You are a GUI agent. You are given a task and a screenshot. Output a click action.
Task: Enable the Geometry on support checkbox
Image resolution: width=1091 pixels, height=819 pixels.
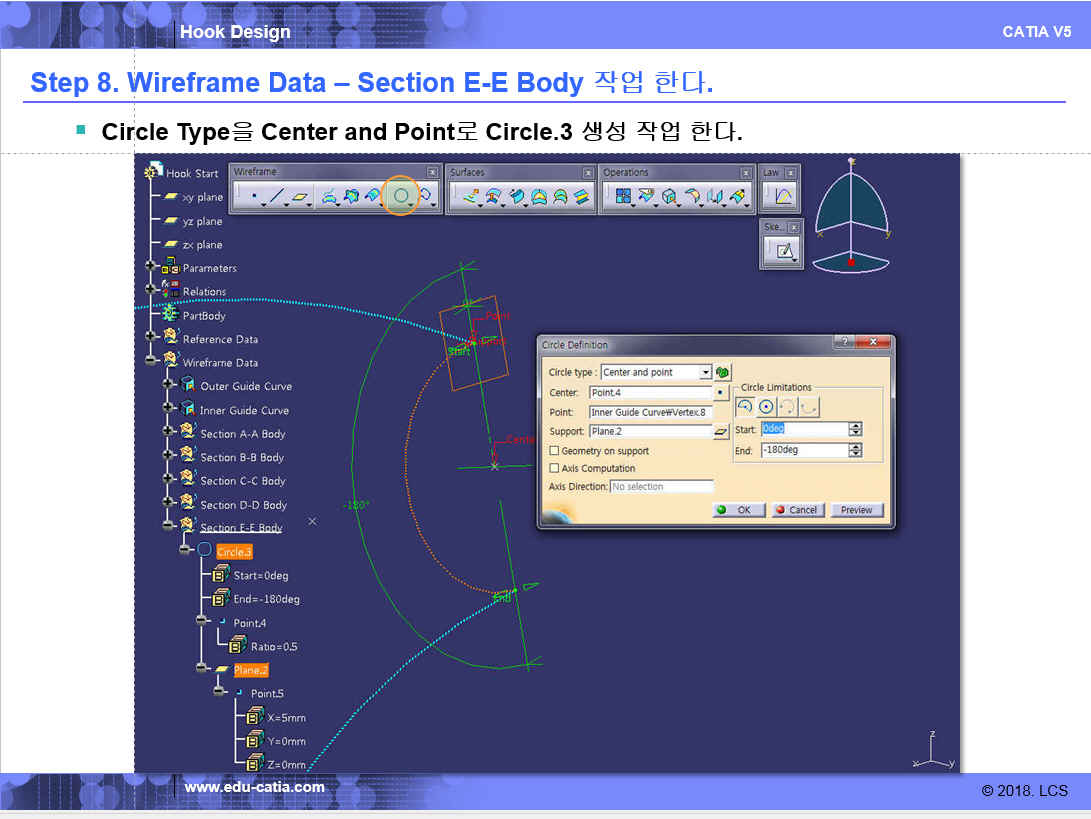point(555,451)
